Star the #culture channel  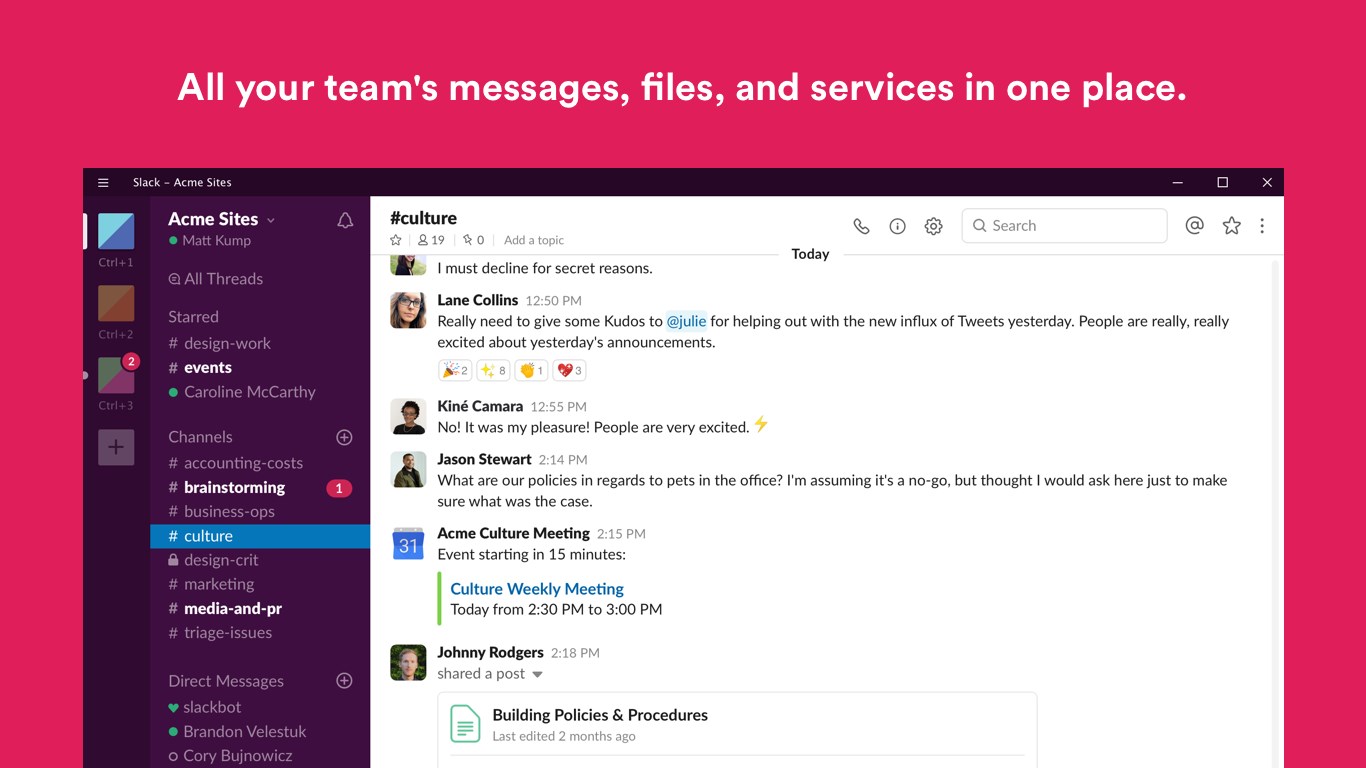tap(396, 240)
